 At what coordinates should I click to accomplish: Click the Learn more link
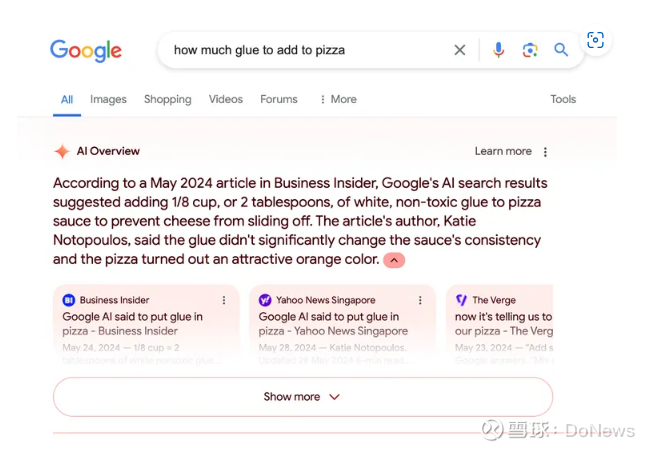tap(503, 151)
